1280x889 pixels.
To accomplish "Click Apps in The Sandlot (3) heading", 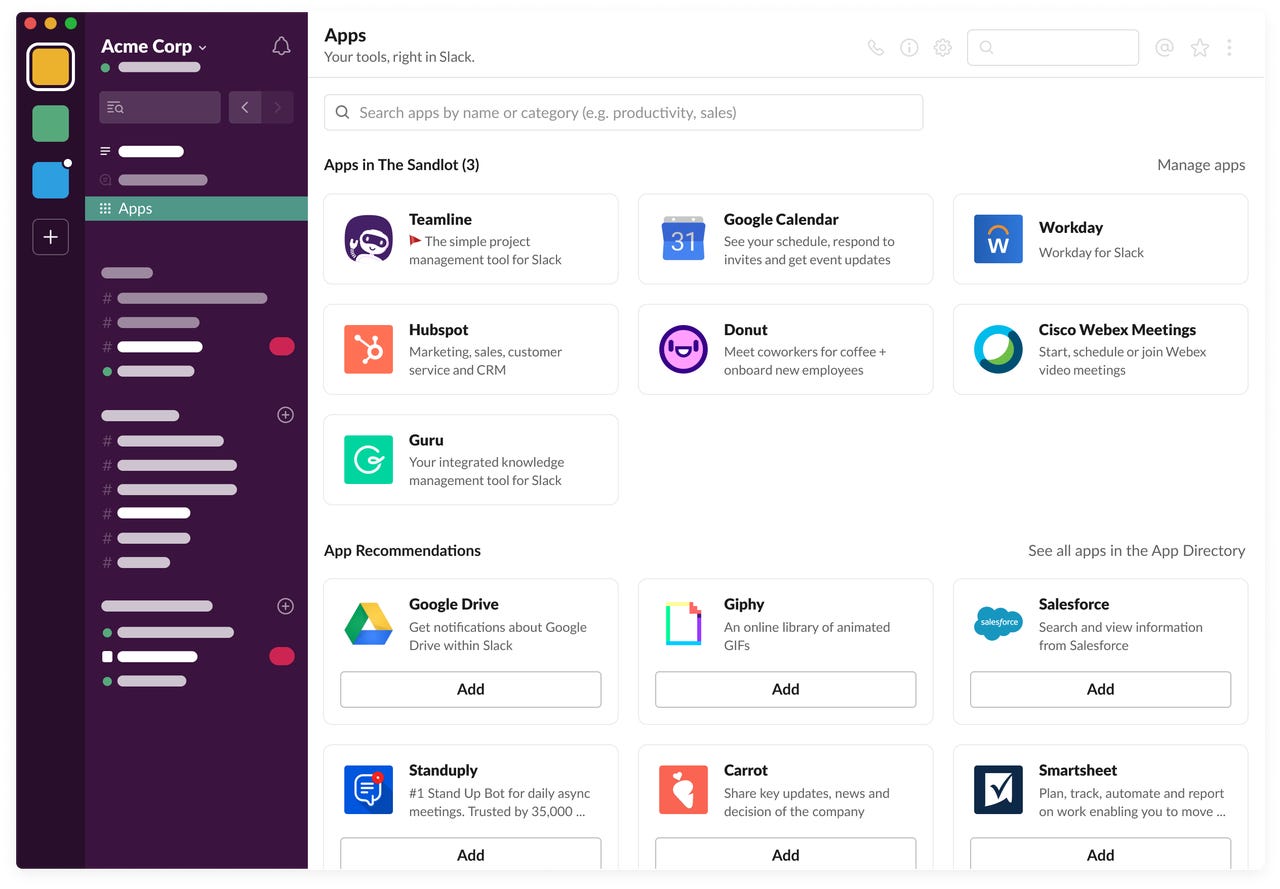I will [x=401, y=165].
